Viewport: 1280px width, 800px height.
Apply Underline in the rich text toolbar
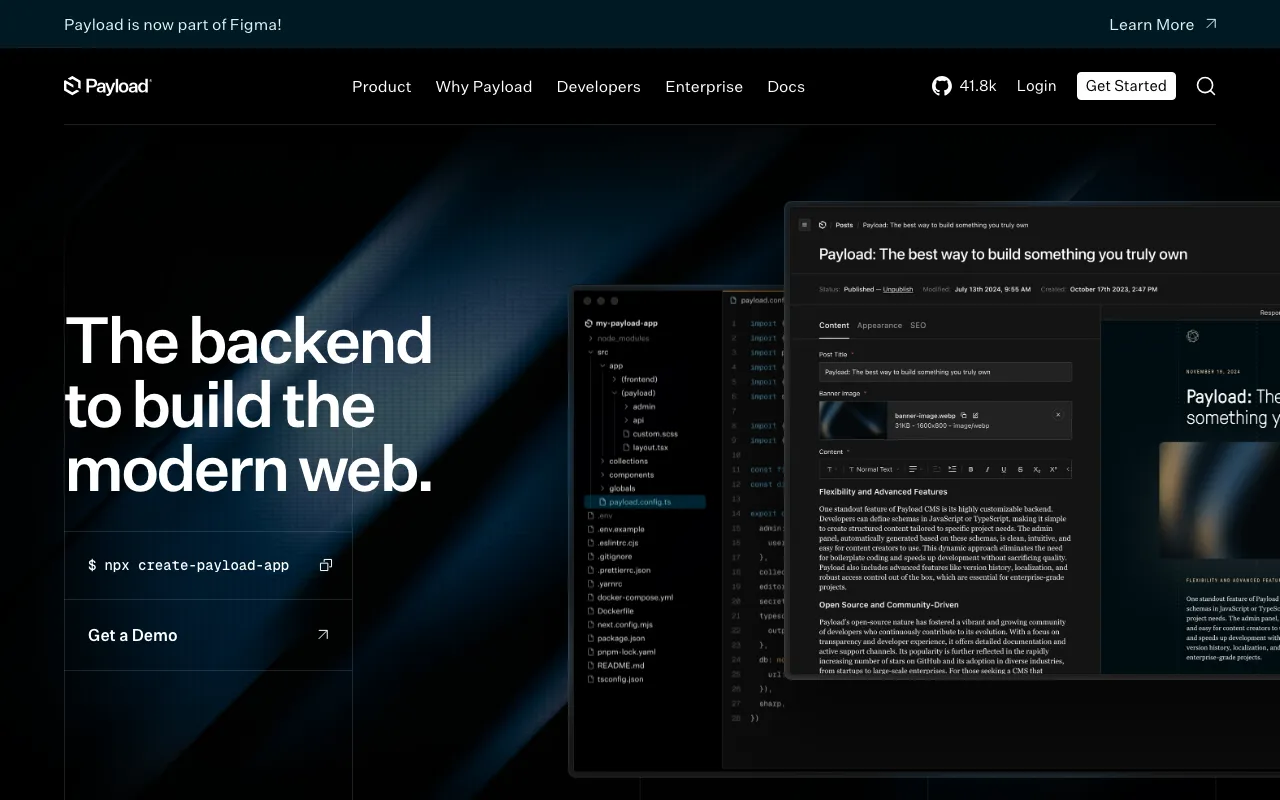[x=1004, y=469]
